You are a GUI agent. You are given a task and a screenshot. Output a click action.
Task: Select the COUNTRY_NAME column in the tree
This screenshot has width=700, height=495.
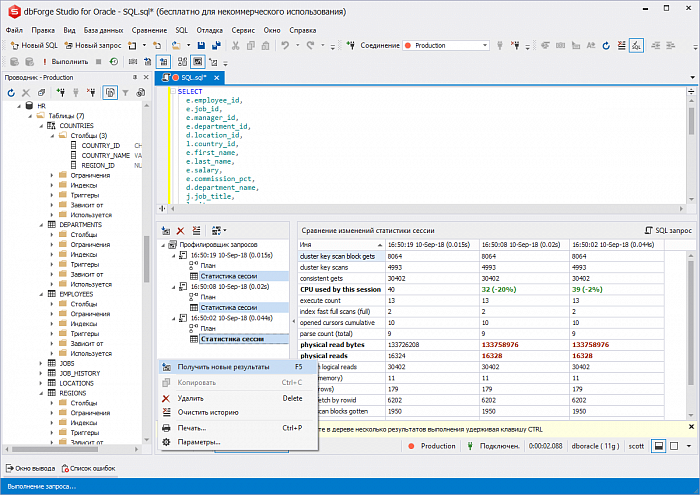pos(105,155)
